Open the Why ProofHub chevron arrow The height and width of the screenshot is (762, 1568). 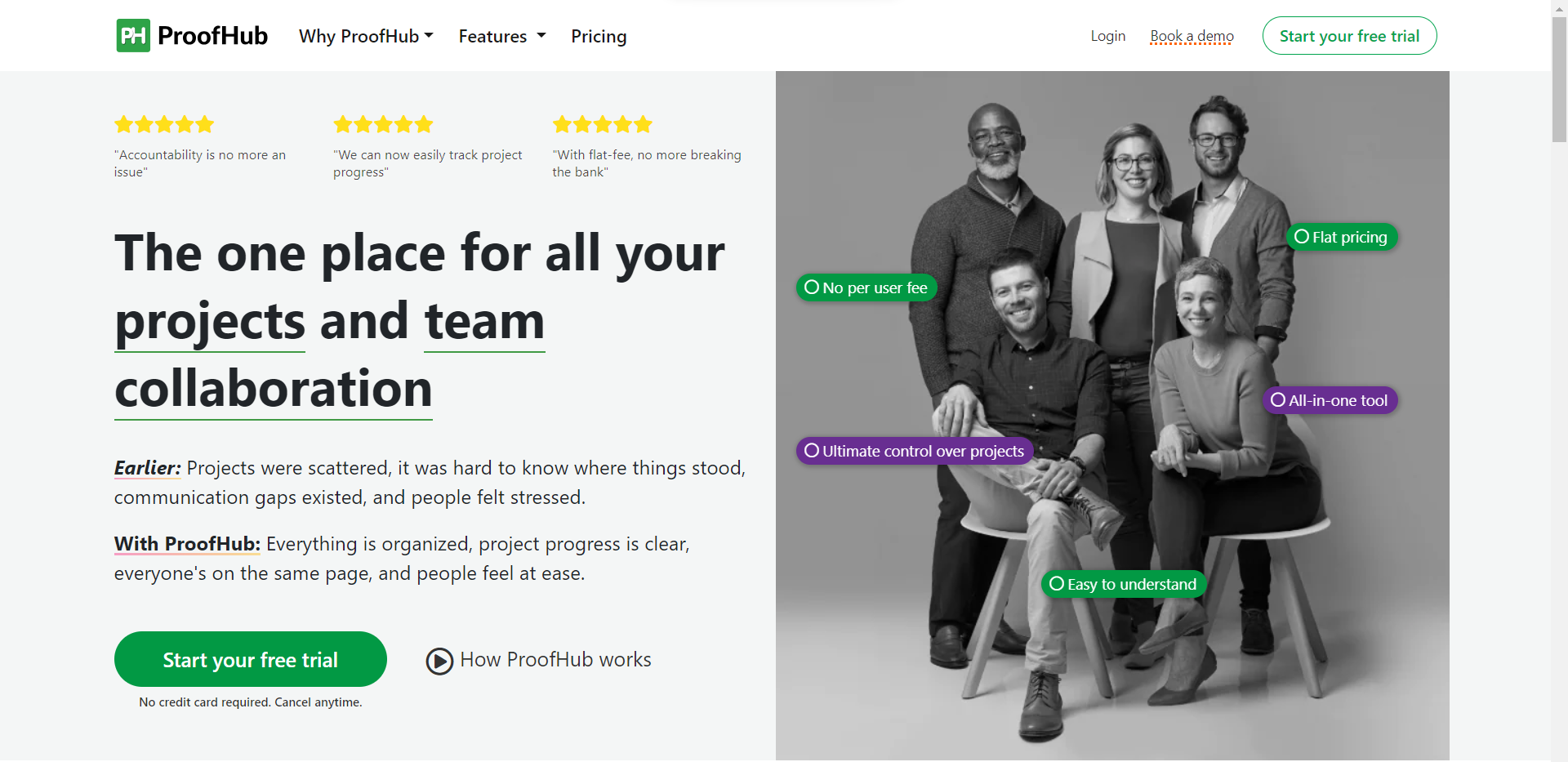point(428,36)
